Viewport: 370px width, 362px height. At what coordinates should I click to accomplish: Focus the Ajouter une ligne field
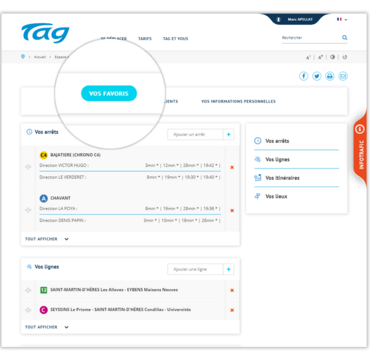click(x=195, y=269)
